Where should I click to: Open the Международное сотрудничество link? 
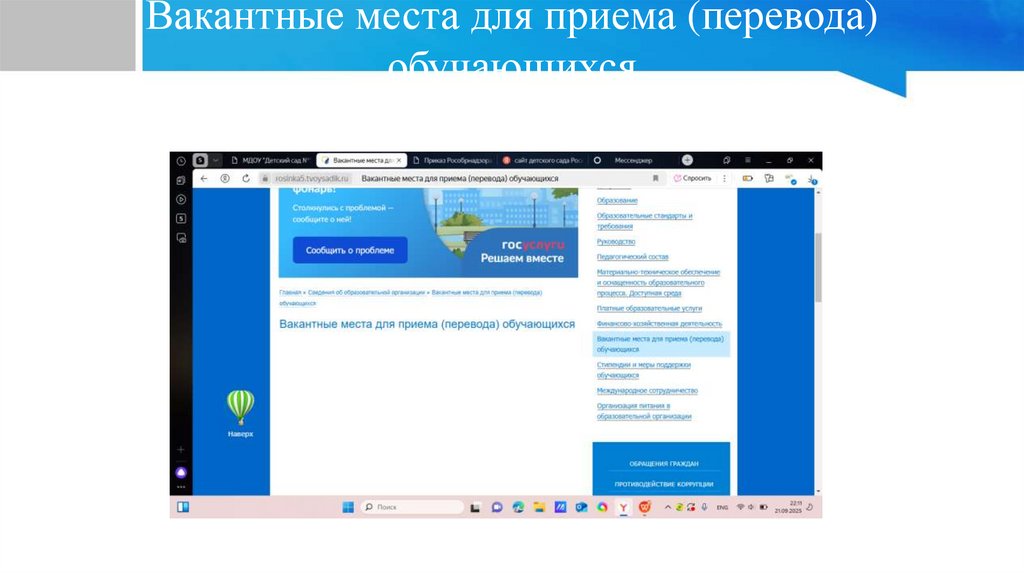[647, 391]
